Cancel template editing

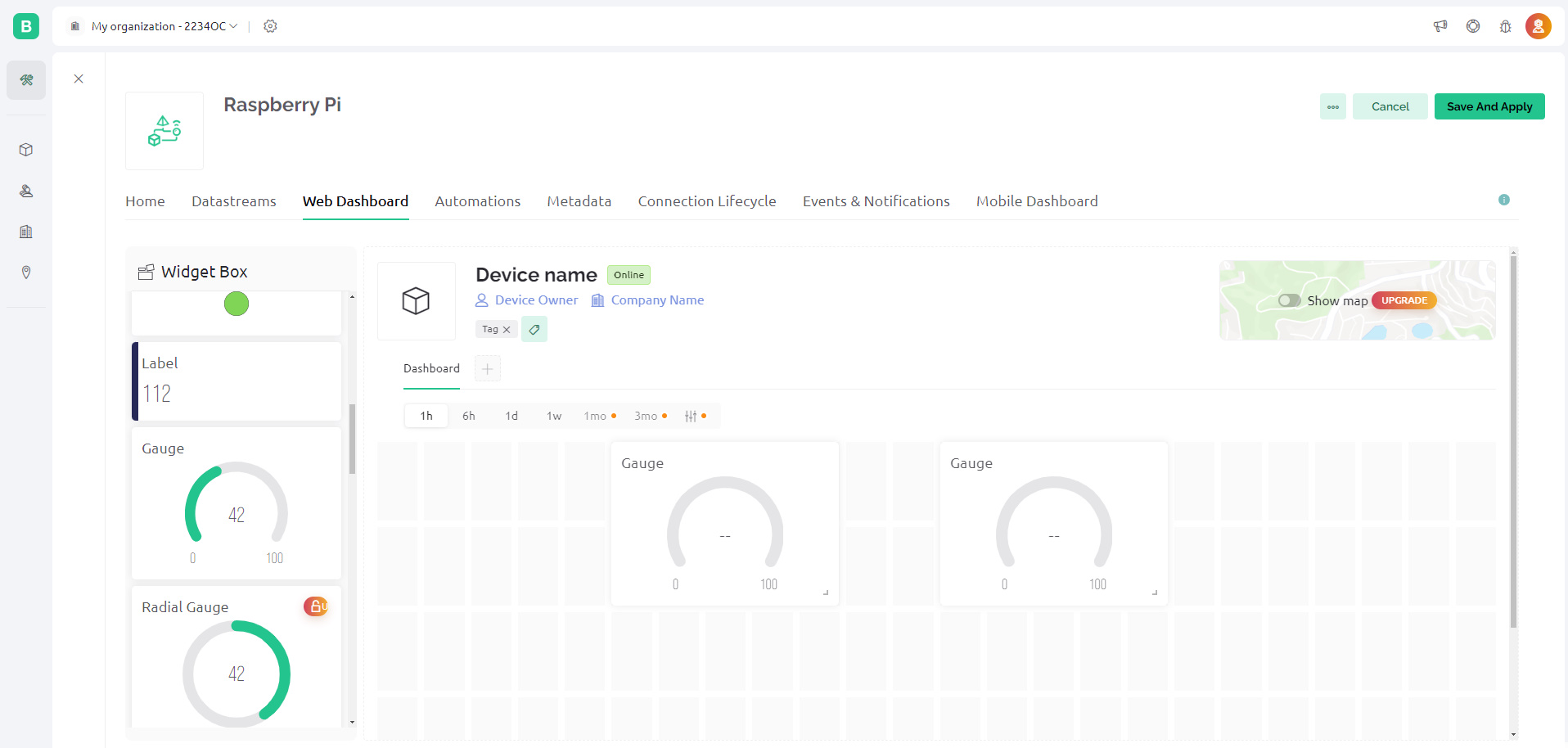pos(1390,106)
